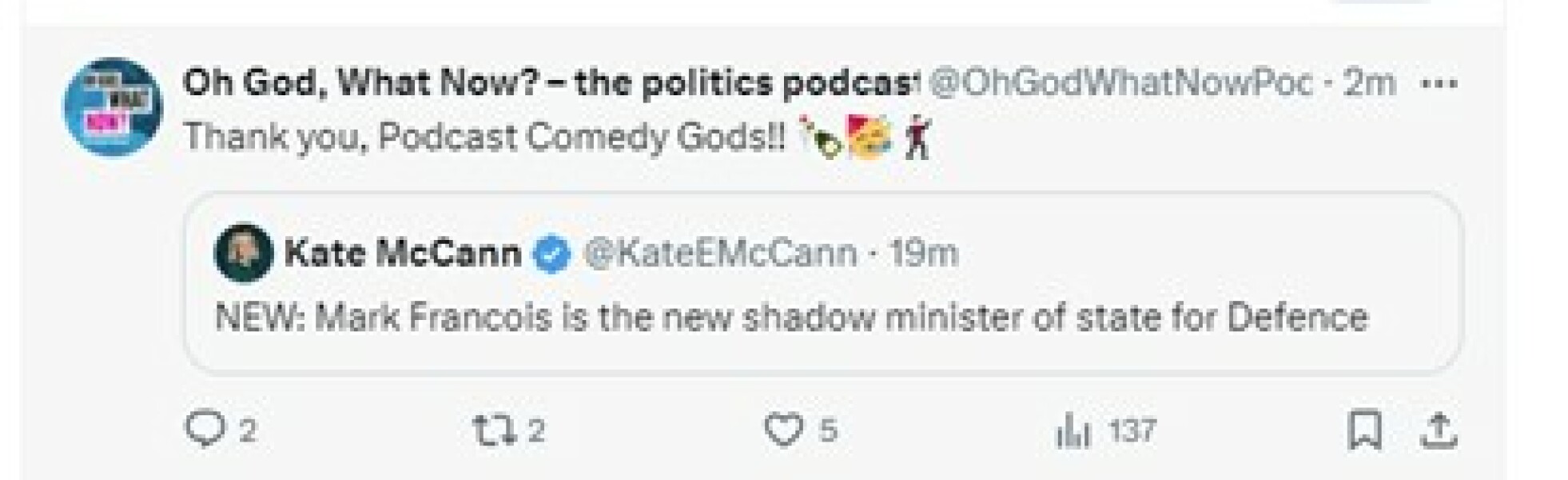Viewport: 1568px width, 480px height.
Task: Click Kate McCann's blue verified badge
Action: [551, 254]
